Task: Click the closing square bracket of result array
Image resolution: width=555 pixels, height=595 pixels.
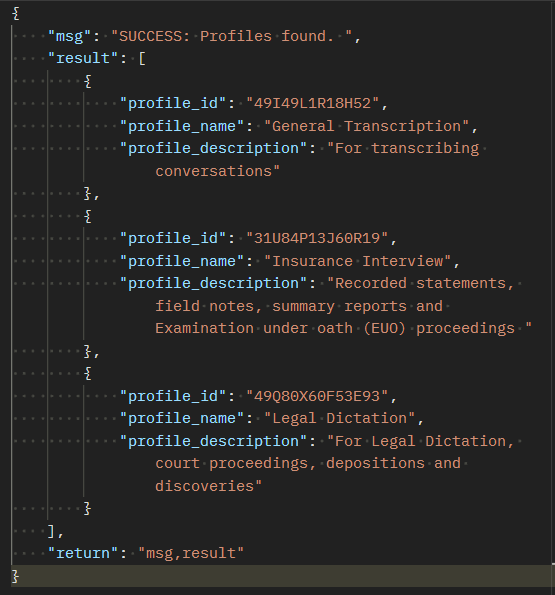Action: (52, 531)
